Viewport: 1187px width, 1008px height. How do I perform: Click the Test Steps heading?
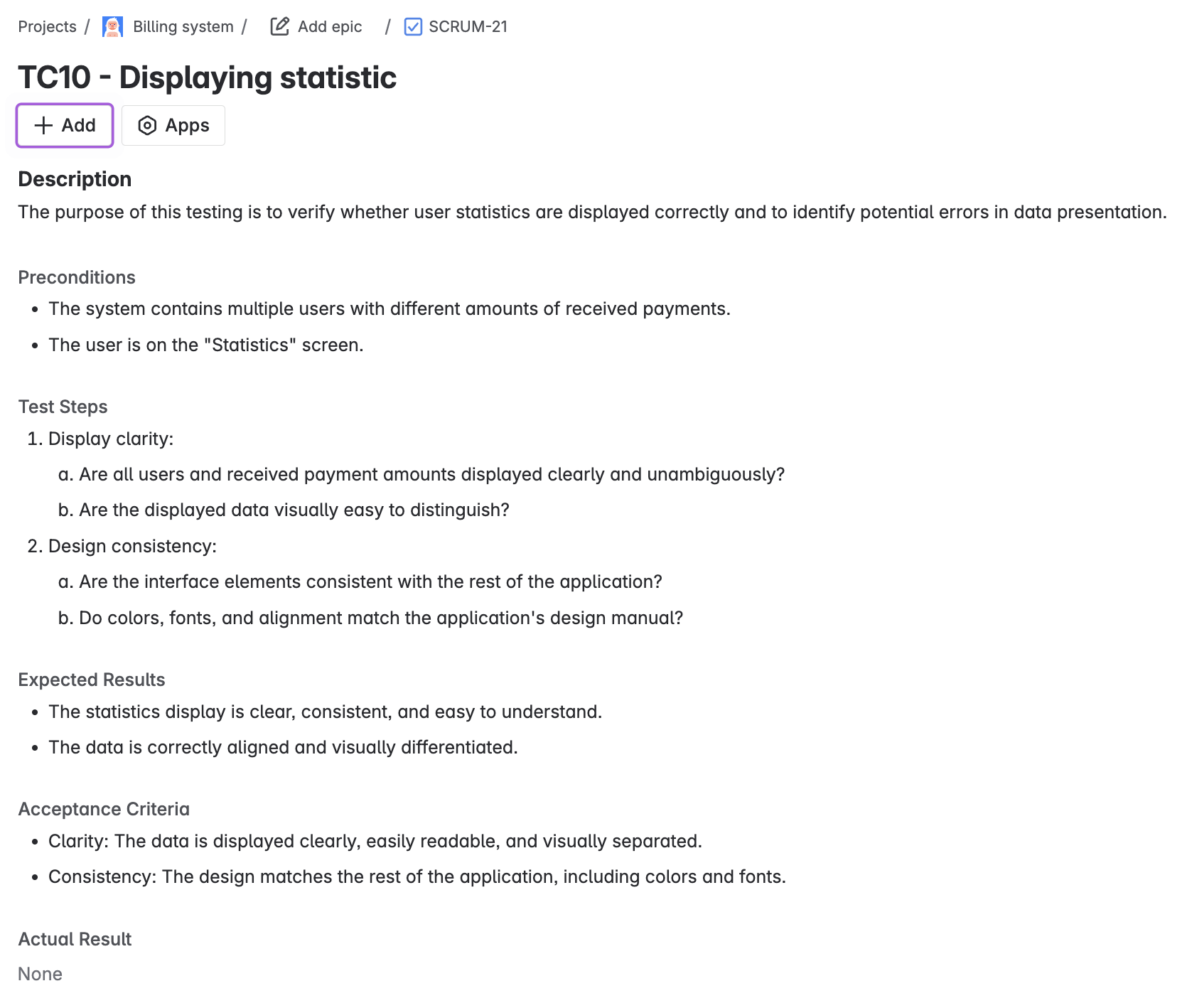click(x=63, y=407)
